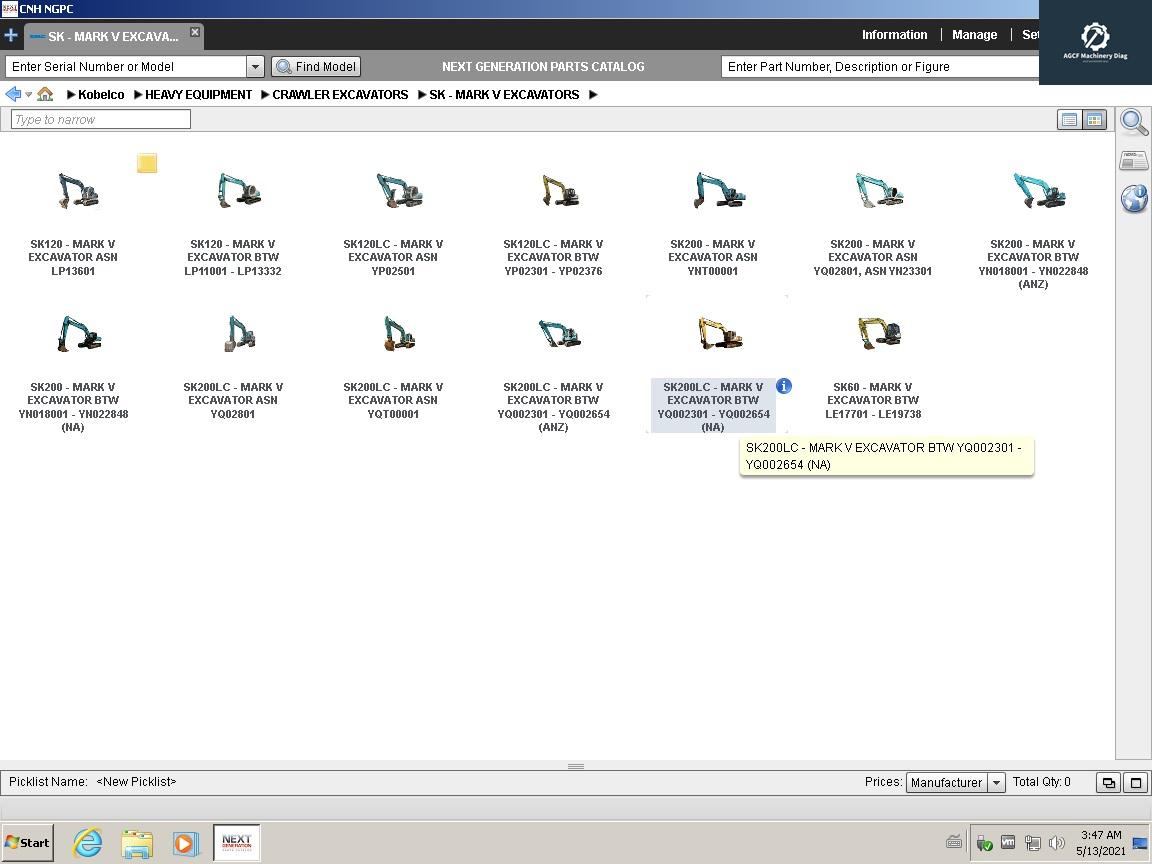This screenshot has height=864, width=1152.
Task: Open the serial number field dropdown arrow
Action: (255, 66)
